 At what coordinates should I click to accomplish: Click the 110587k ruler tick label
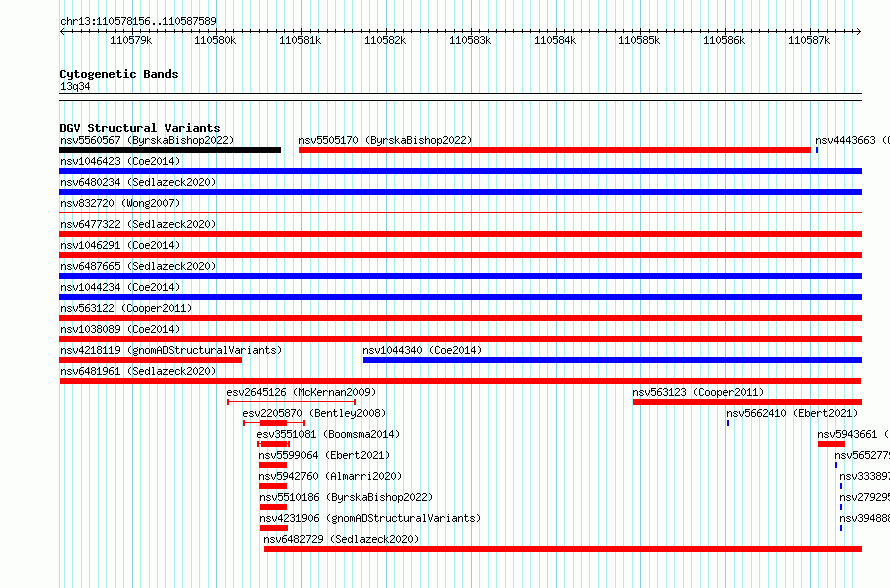coord(809,40)
